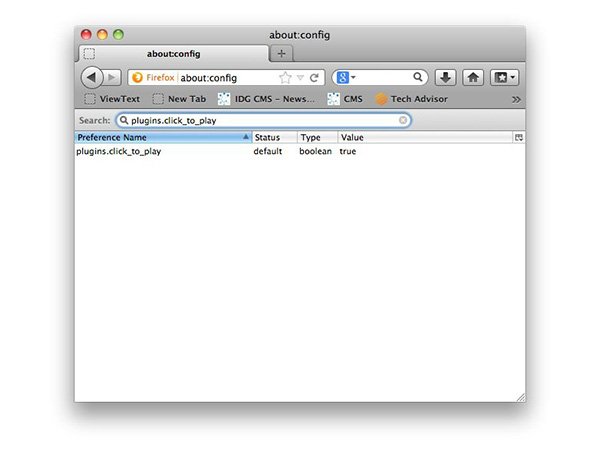Click the forward navigation arrow
This screenshot has height=450, width=600.
[112, 78]
